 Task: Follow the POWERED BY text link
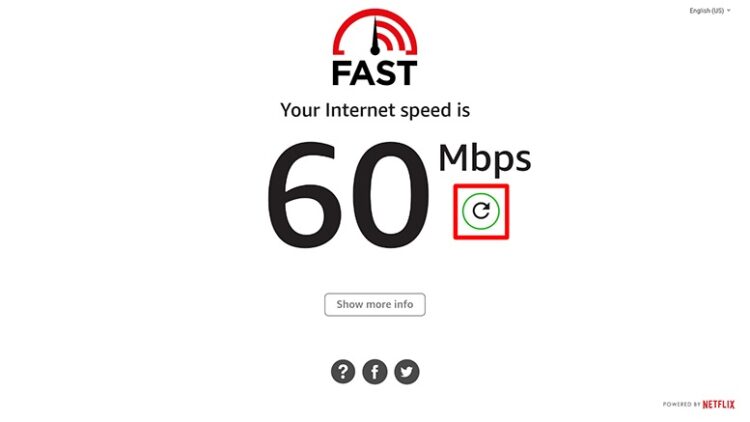pyautogui.click(x=682, y=405)
